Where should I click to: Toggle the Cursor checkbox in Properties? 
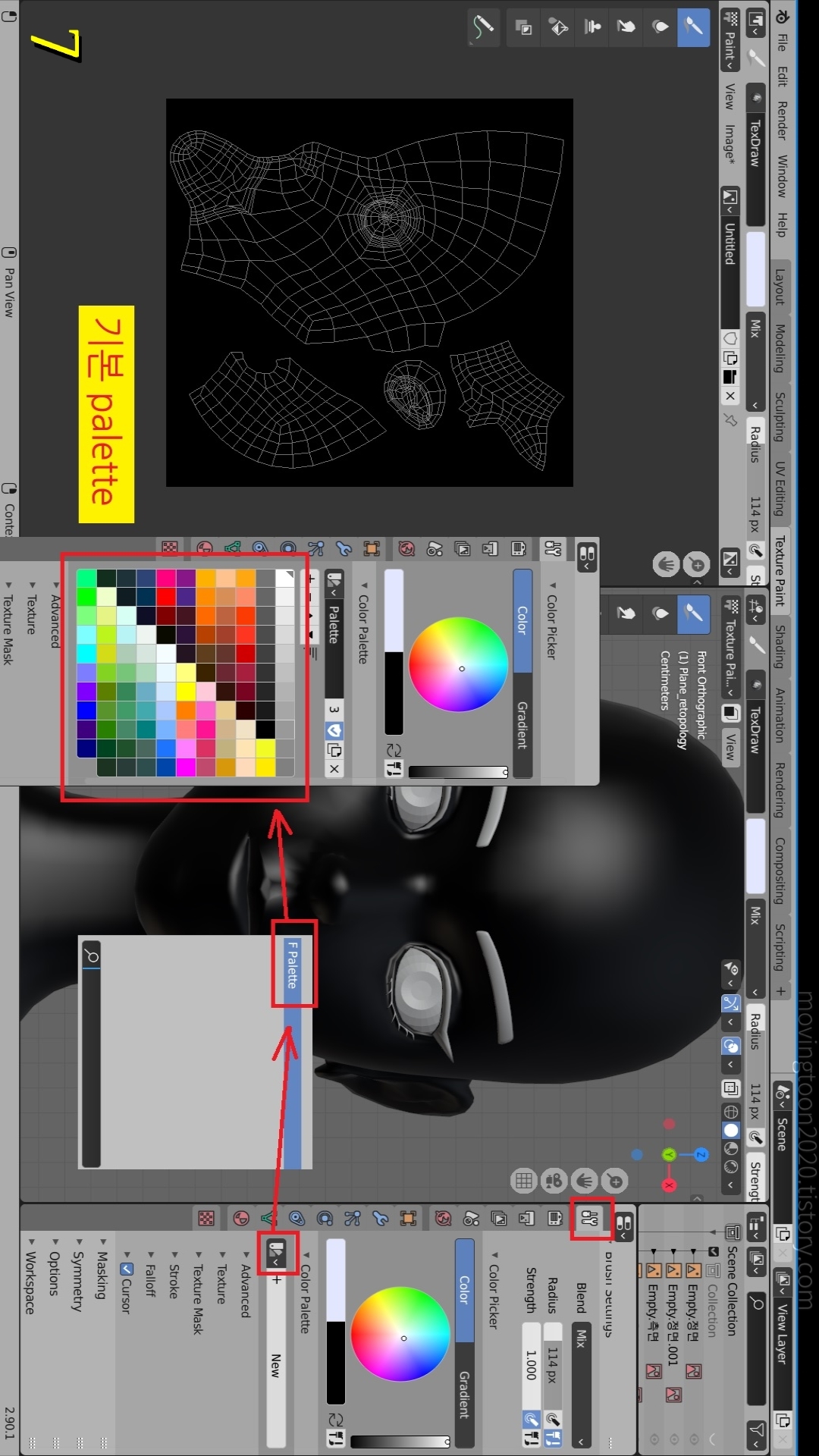[x=127, y=1269]
